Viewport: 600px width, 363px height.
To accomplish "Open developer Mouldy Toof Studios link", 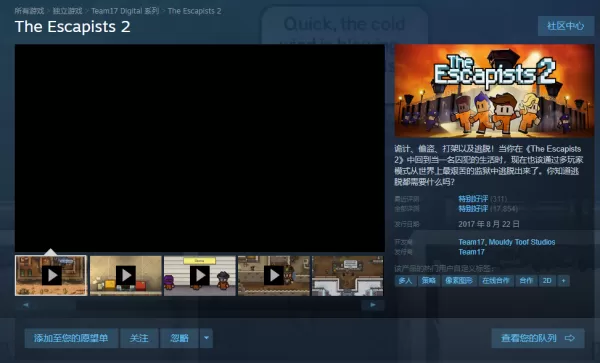I will pyautogui.click(x=522, y=242).
